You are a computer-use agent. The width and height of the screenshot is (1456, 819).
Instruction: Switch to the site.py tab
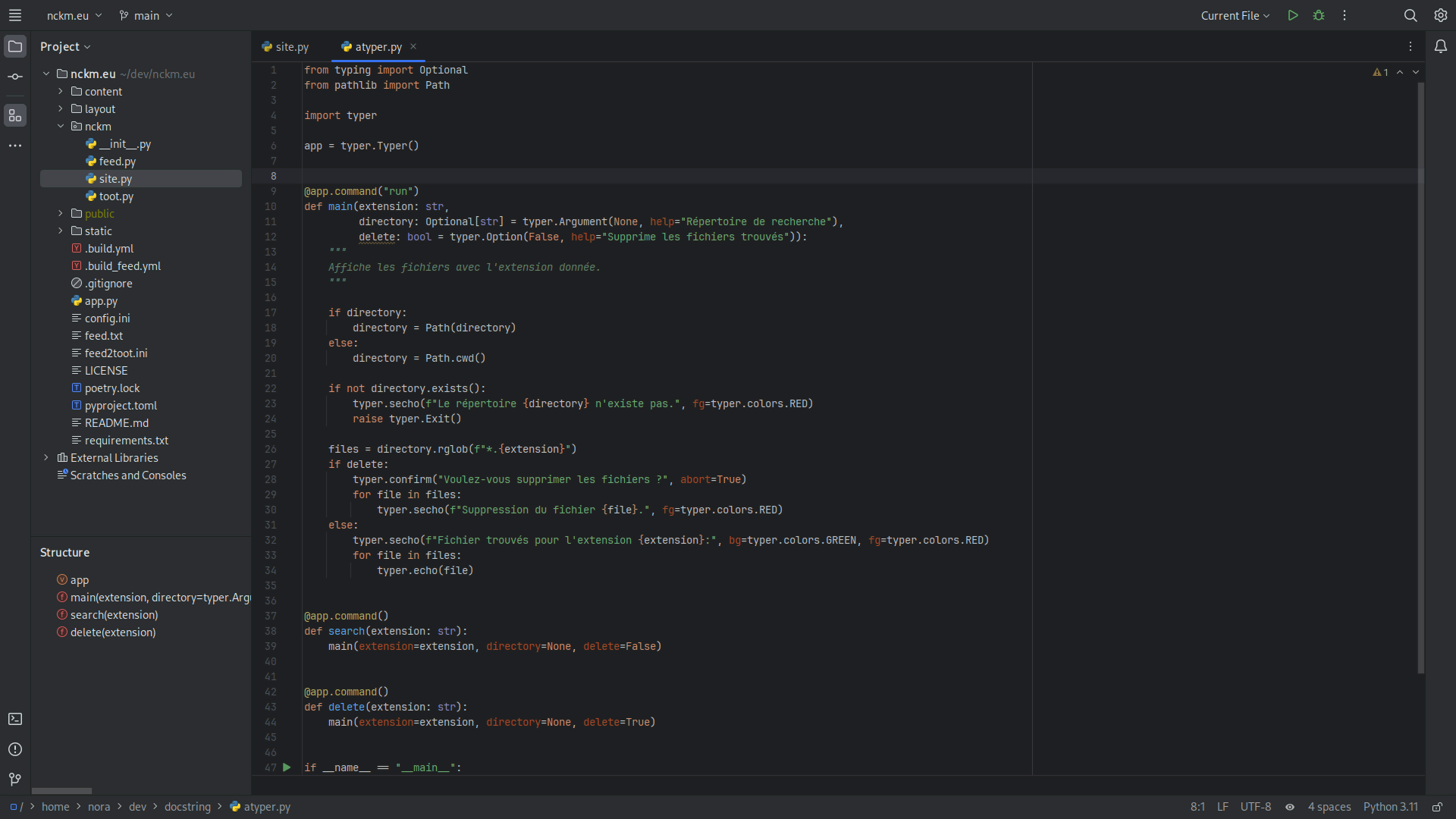point(292,46)
